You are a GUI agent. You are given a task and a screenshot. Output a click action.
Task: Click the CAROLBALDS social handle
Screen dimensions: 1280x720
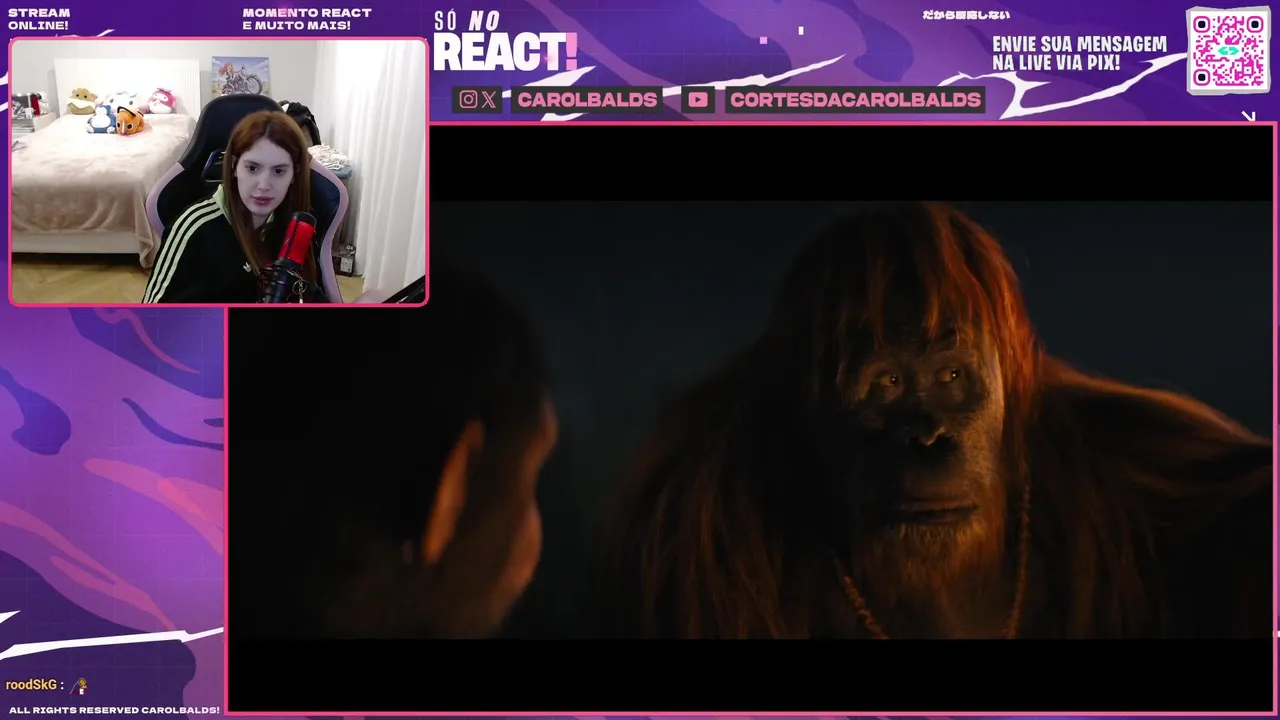tap(587, 99)
